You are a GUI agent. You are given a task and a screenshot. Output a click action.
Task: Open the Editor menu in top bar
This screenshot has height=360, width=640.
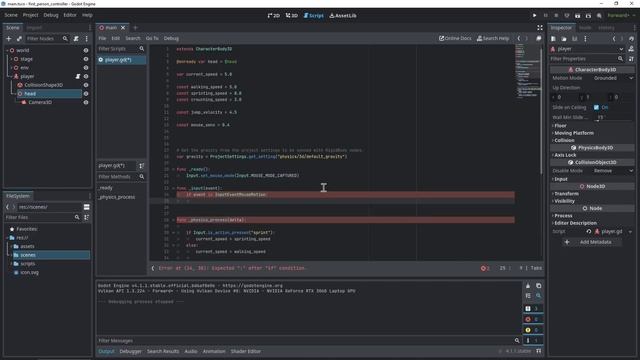pyautogui.click(x=70, y=15)
